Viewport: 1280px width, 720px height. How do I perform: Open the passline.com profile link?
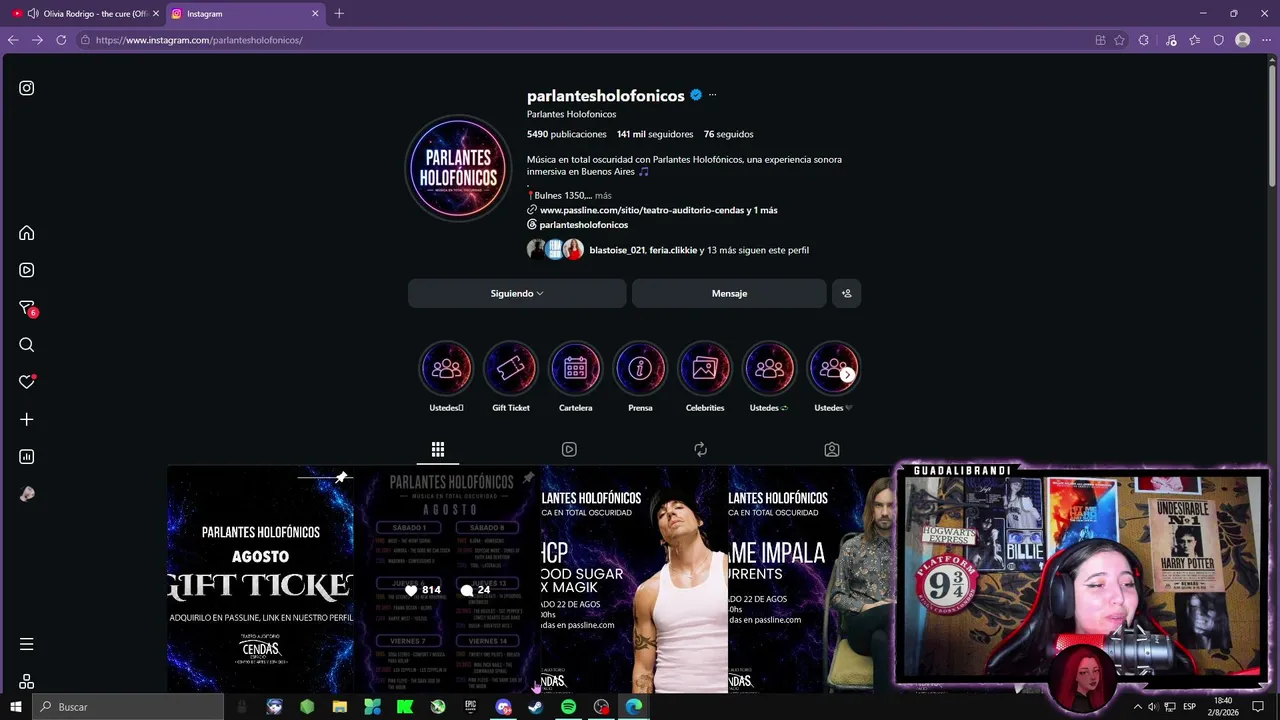click(x=658, y=210)
